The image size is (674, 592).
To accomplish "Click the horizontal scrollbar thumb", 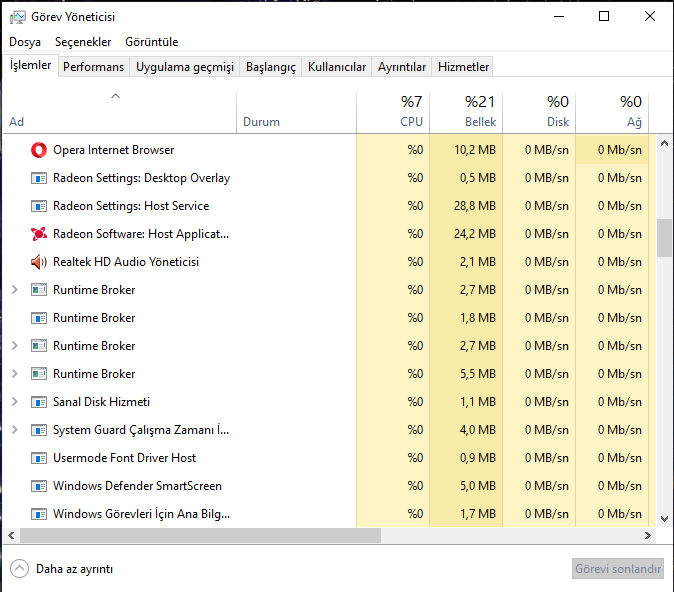I will pyautogui.click(x=200, y=536).
